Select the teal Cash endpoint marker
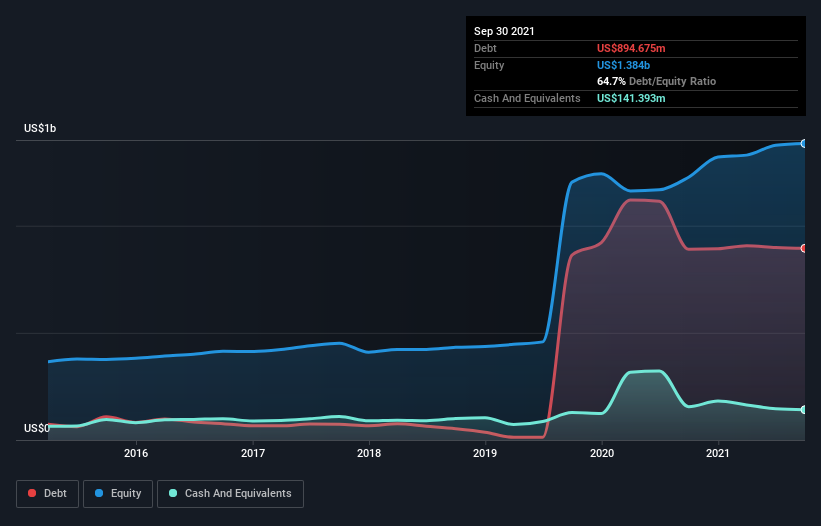 (804, 410)
